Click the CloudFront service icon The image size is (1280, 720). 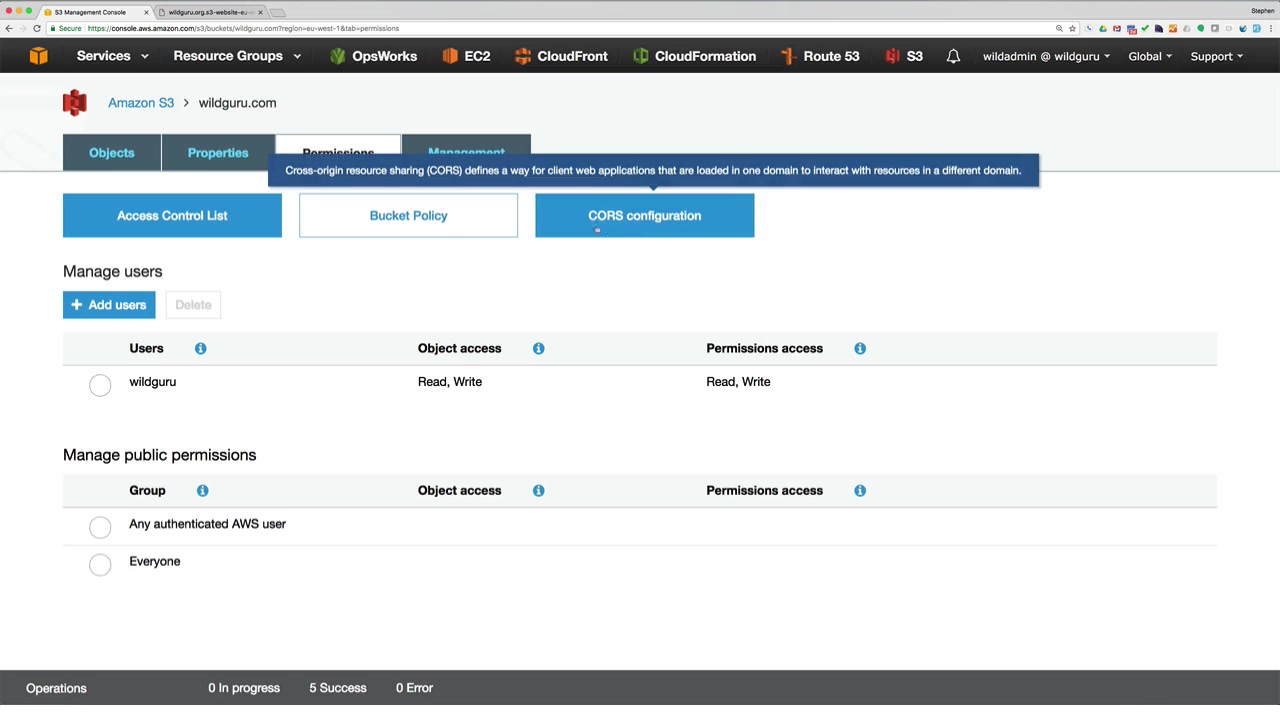[x=523, y=56]
